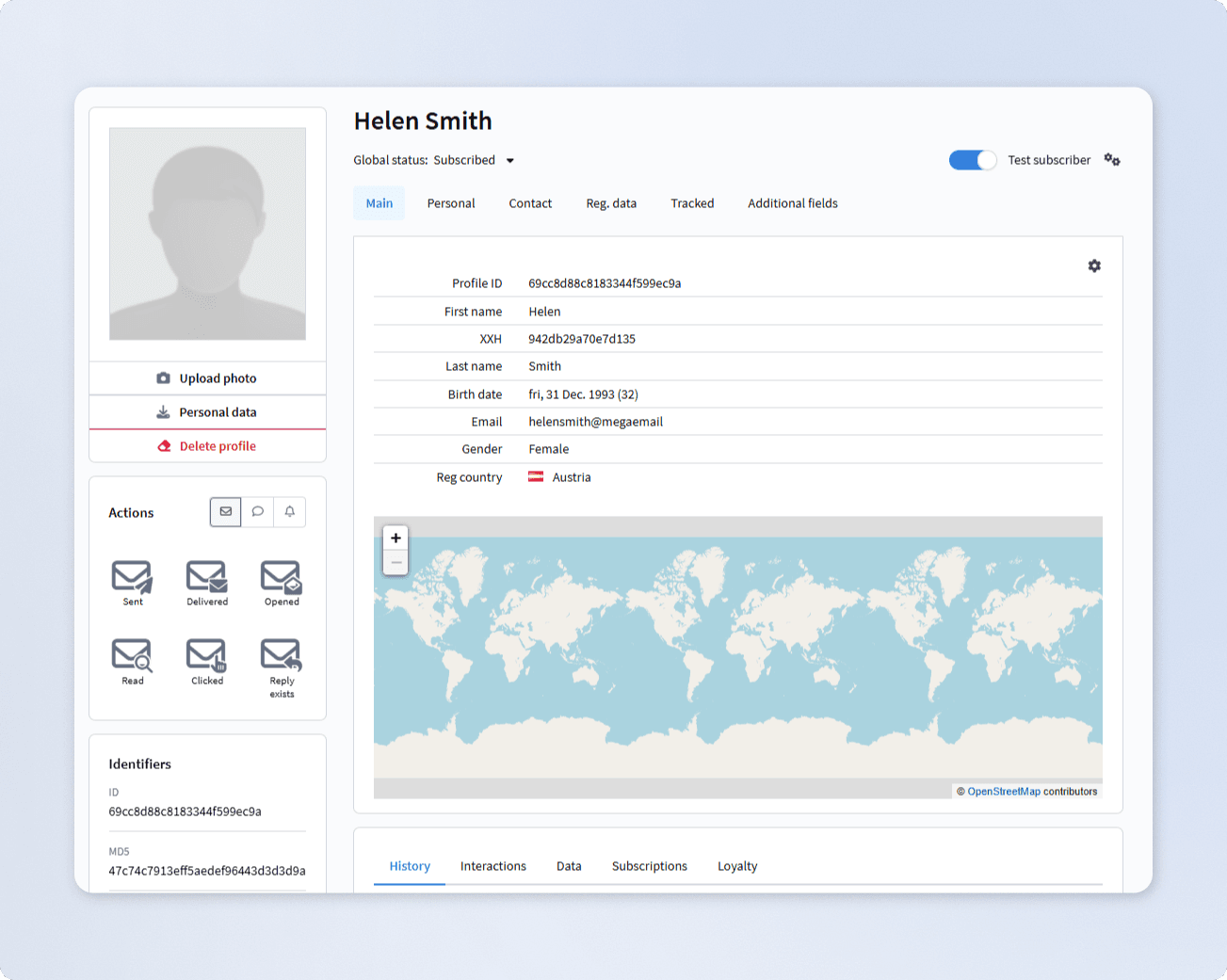Toggle the Test subscriber switch
This screenshot has width=1227, height=980.
coord(973,160)
